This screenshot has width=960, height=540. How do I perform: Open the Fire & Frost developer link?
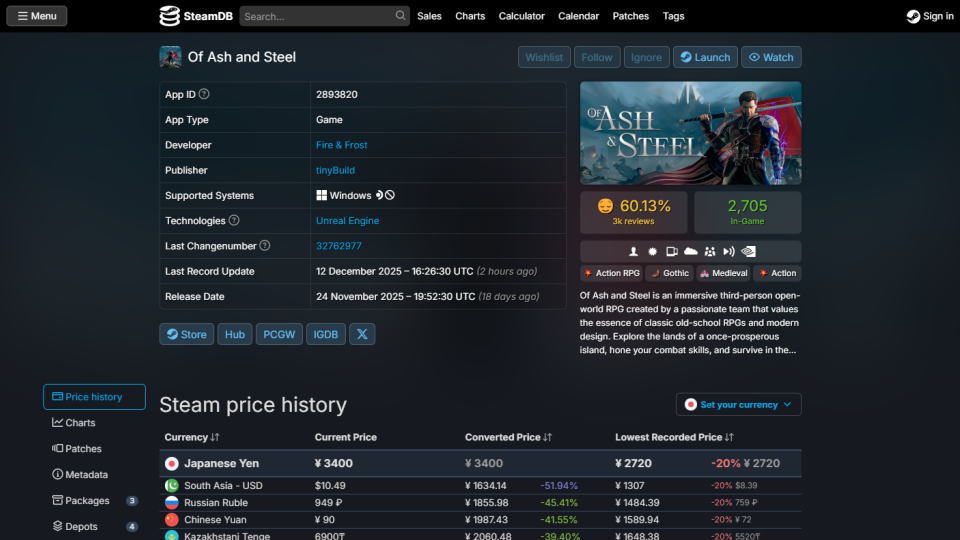click(341, 145)
